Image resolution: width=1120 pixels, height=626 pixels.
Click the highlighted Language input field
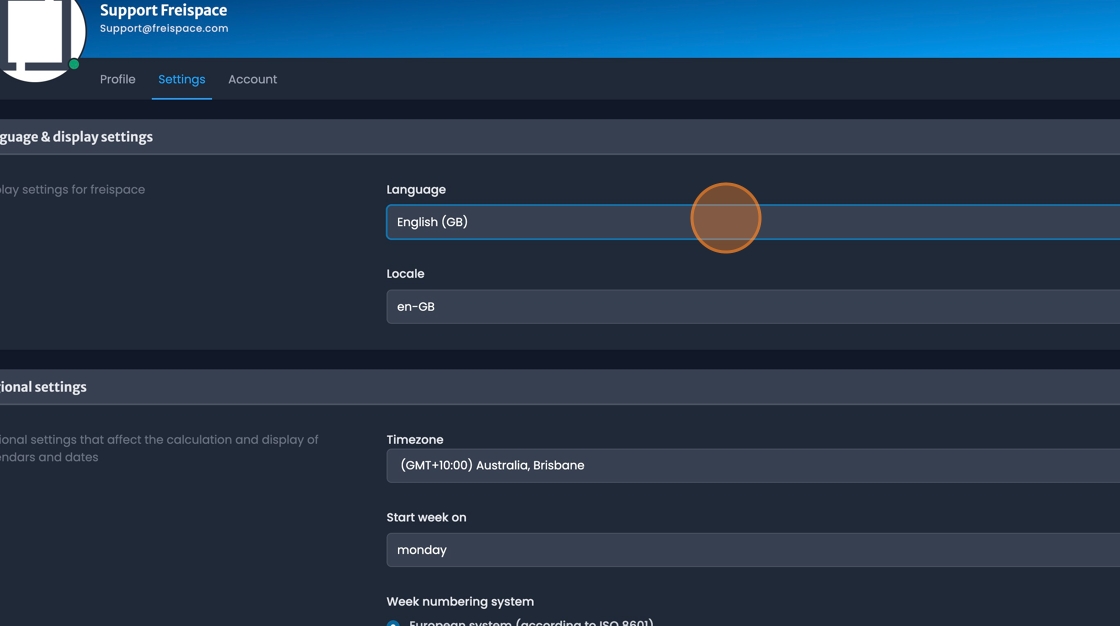point(600,221)
